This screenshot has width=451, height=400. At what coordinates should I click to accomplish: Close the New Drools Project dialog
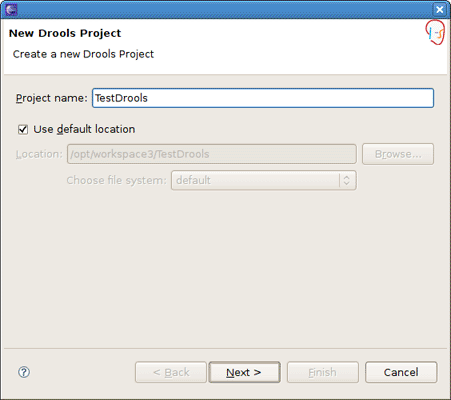(440, 9)
